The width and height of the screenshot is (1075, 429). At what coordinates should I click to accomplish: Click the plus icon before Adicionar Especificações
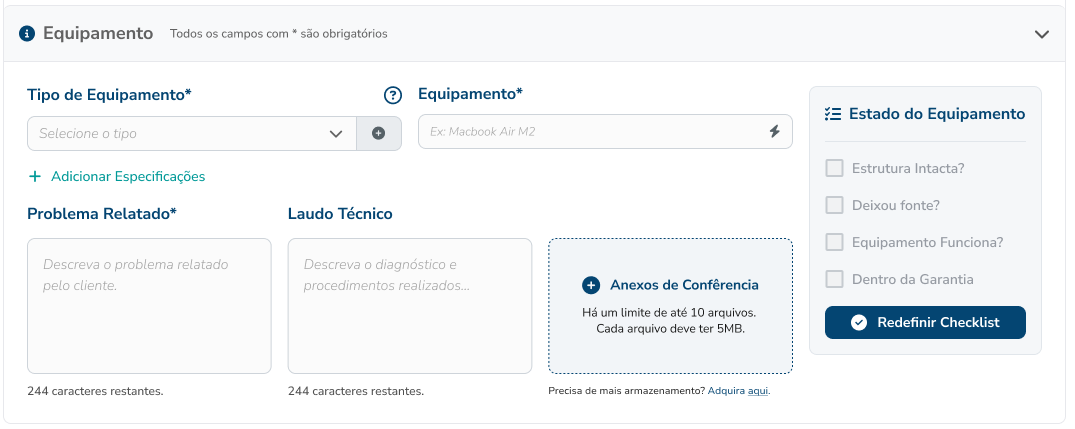(35, 177)
